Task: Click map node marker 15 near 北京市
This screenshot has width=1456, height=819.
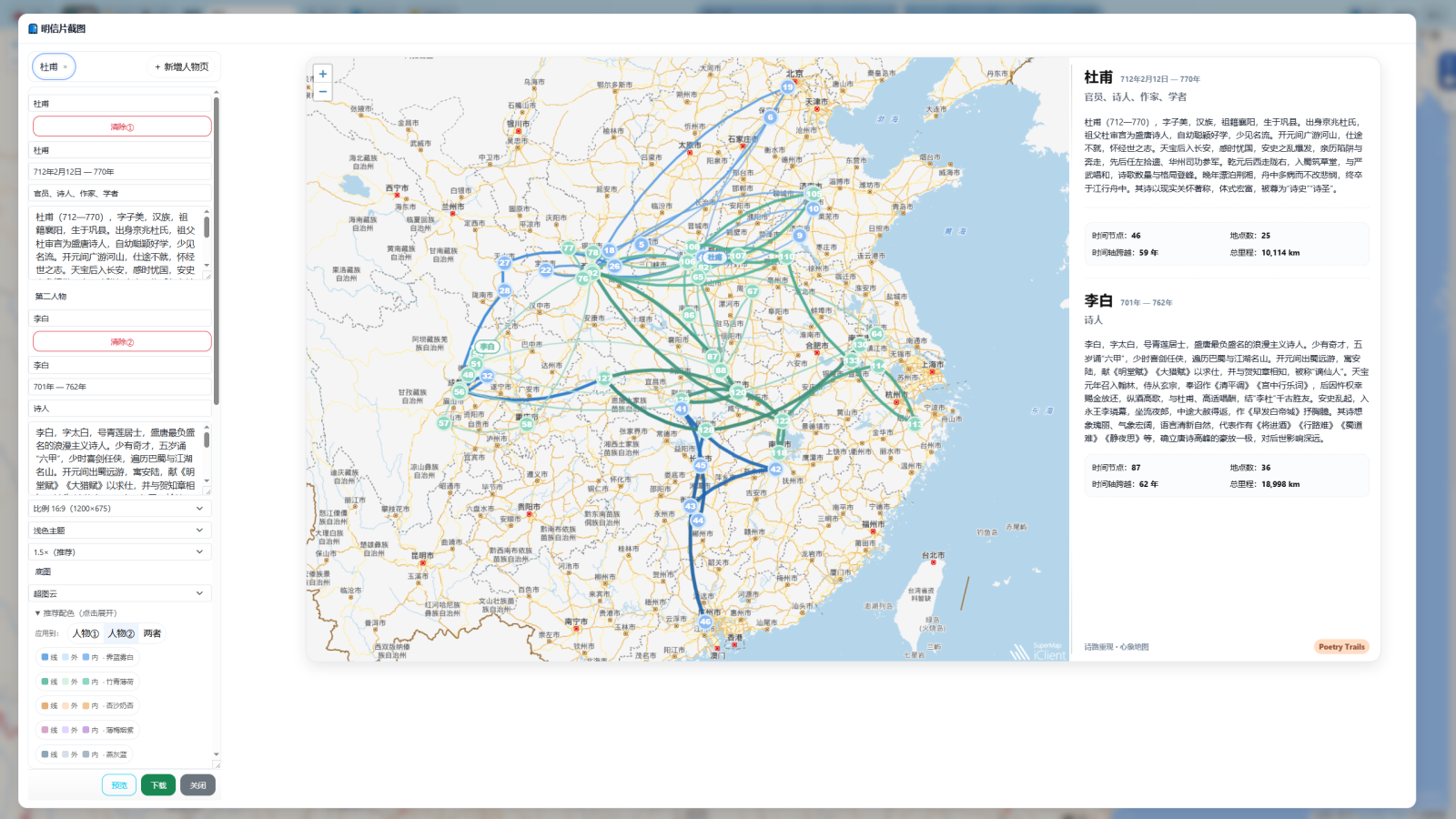Action: [x=787, y=87]
